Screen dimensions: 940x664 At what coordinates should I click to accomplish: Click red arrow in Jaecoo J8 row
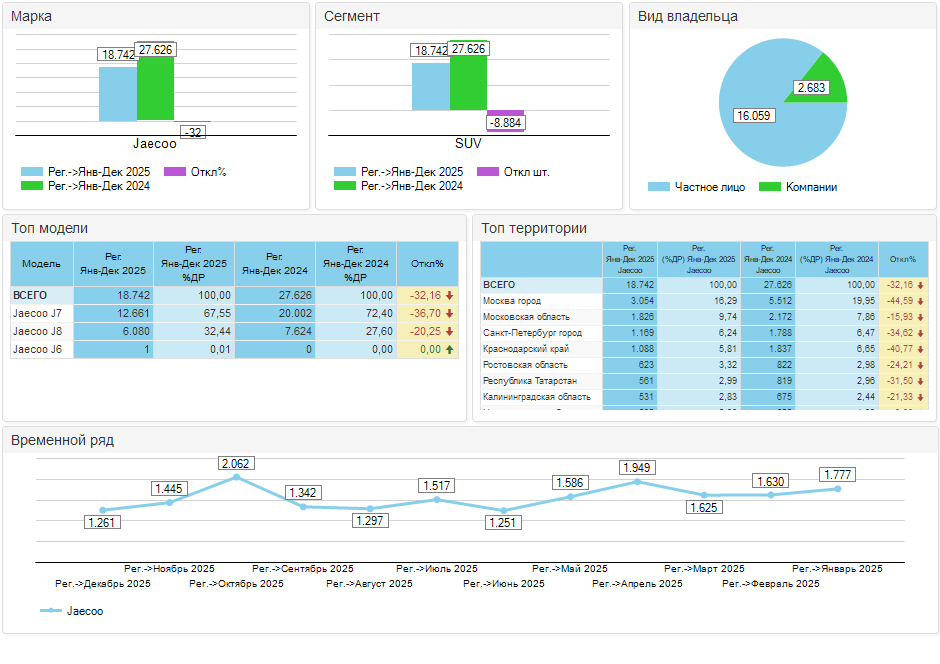(450, 331)
